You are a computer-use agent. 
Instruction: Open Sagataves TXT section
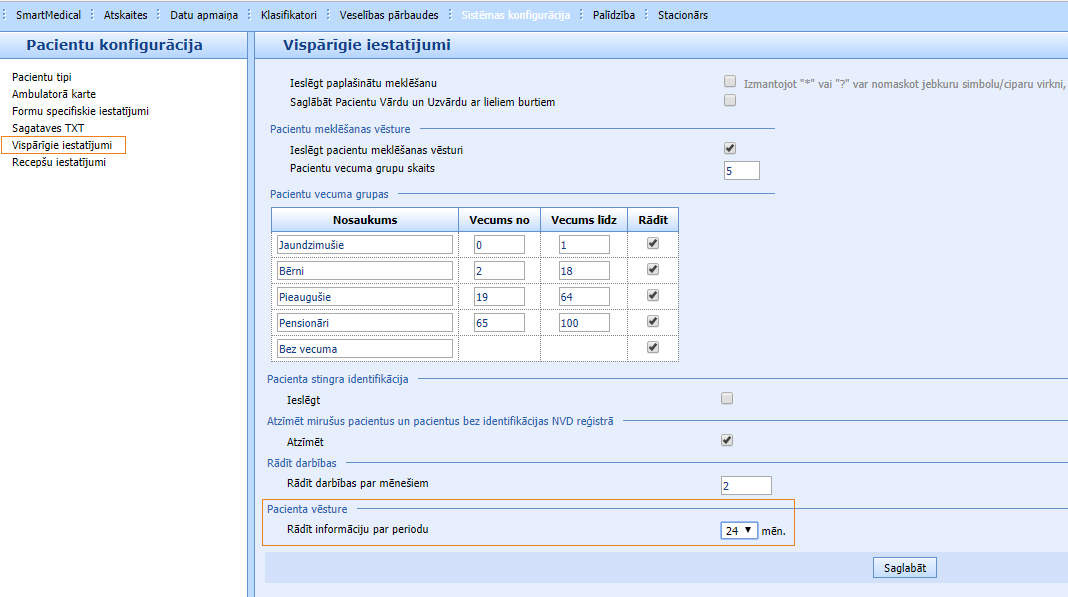tap(48, 128)
